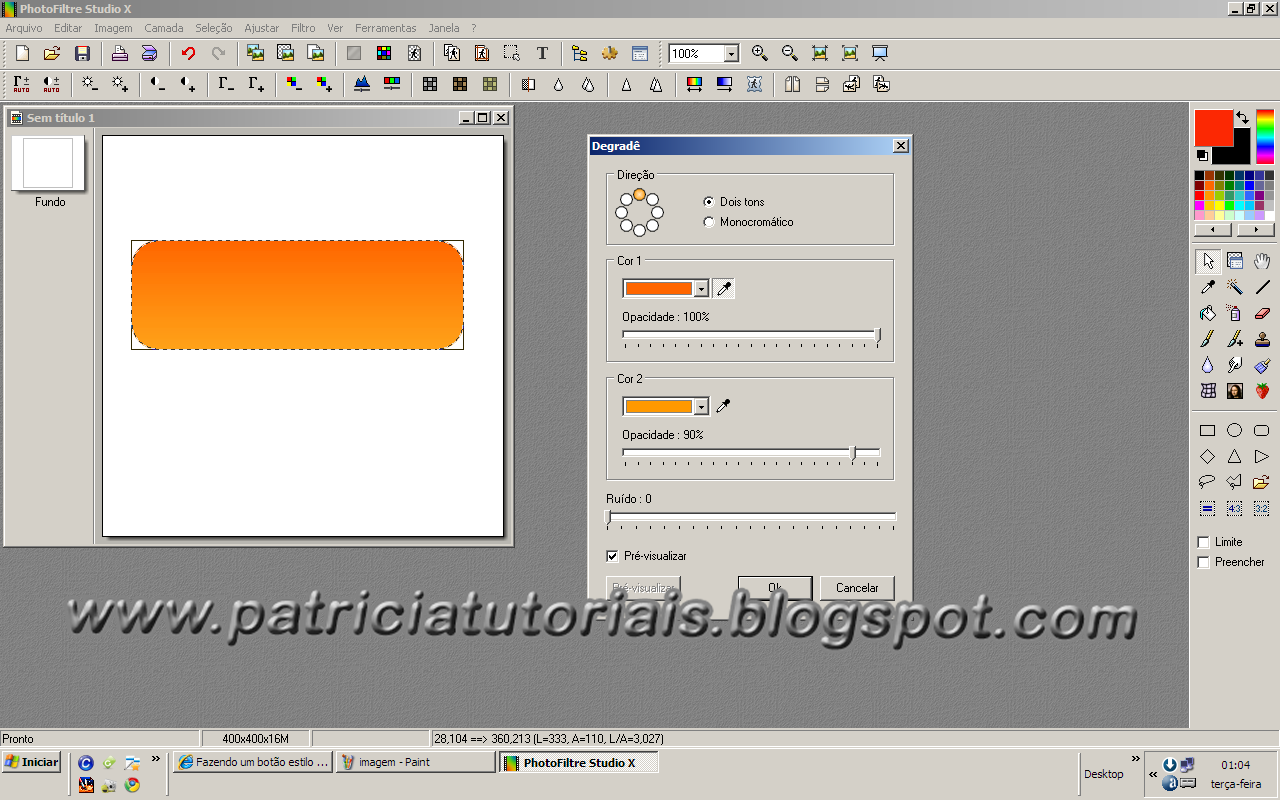Screen dimensions: 1280x800
Task: Increase brightness with the sun plus icon
Action: tap(120, 84)
